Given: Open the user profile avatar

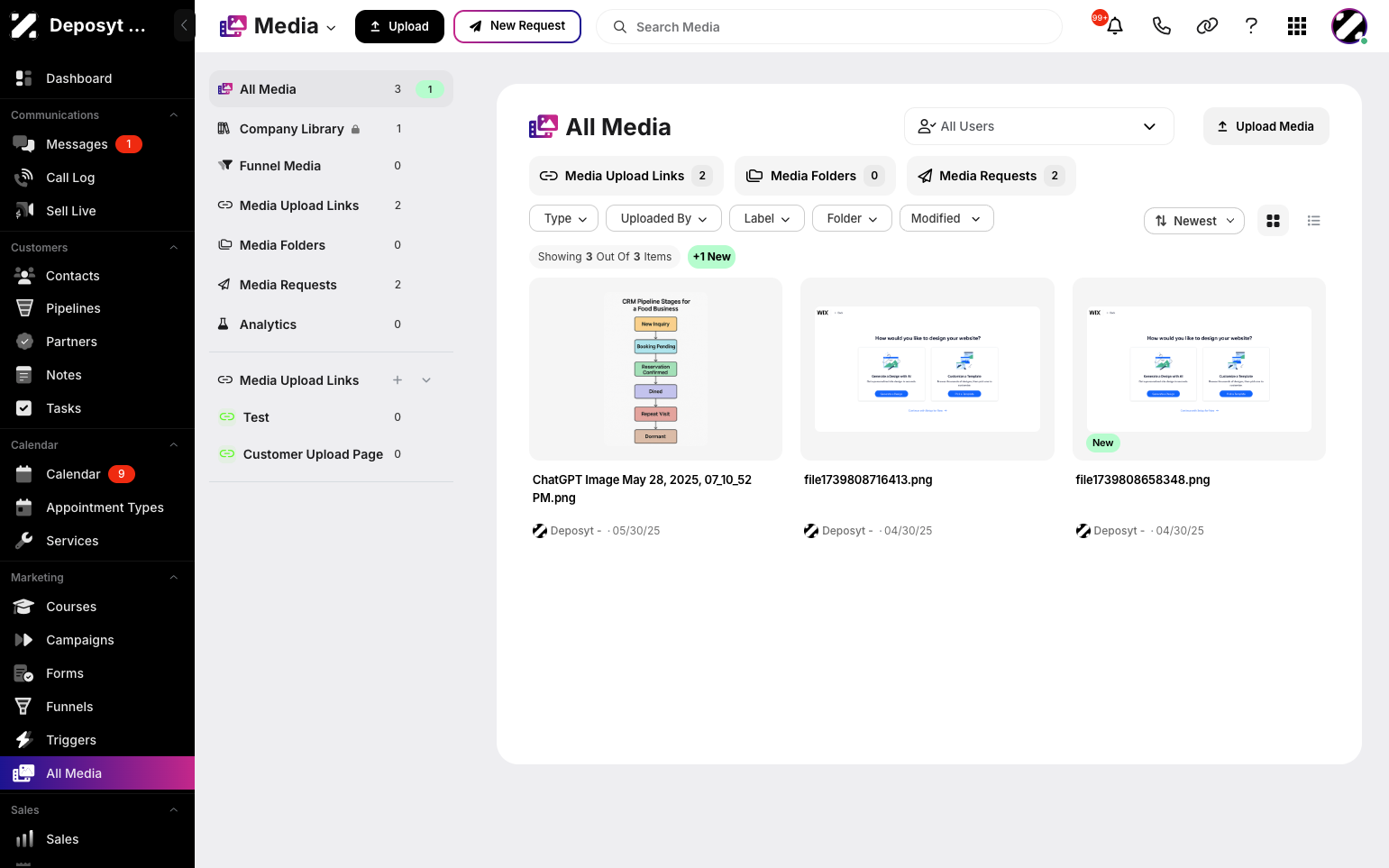Looking at the screenshot, I should (x=1349, y=26).
